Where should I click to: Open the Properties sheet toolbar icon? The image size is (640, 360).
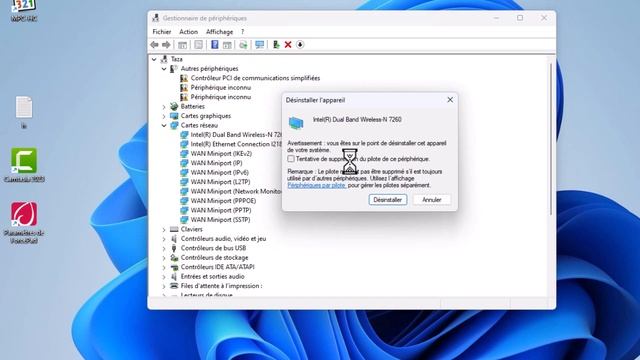[198, 45]
